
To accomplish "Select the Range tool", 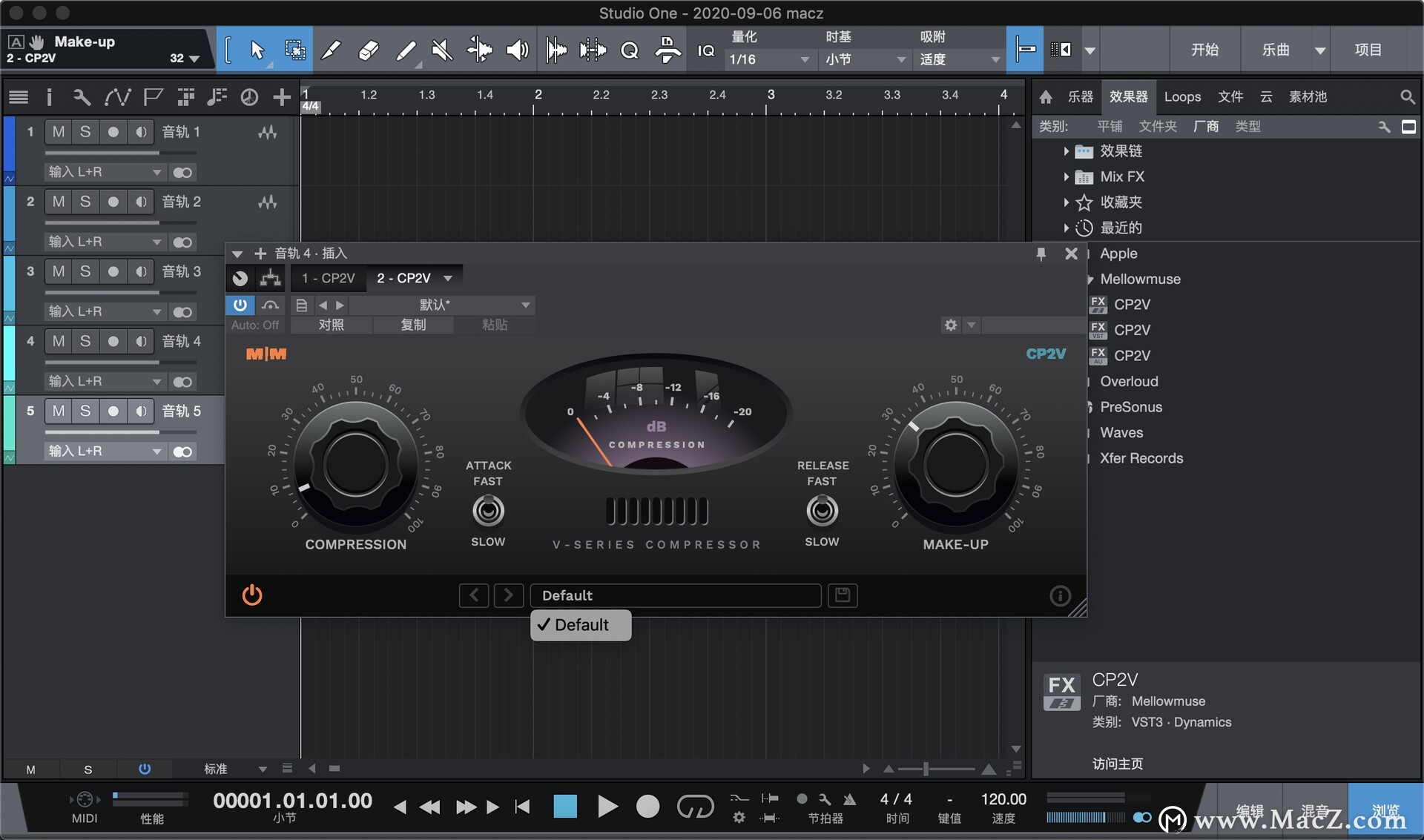I will click(x=294, y=50).
